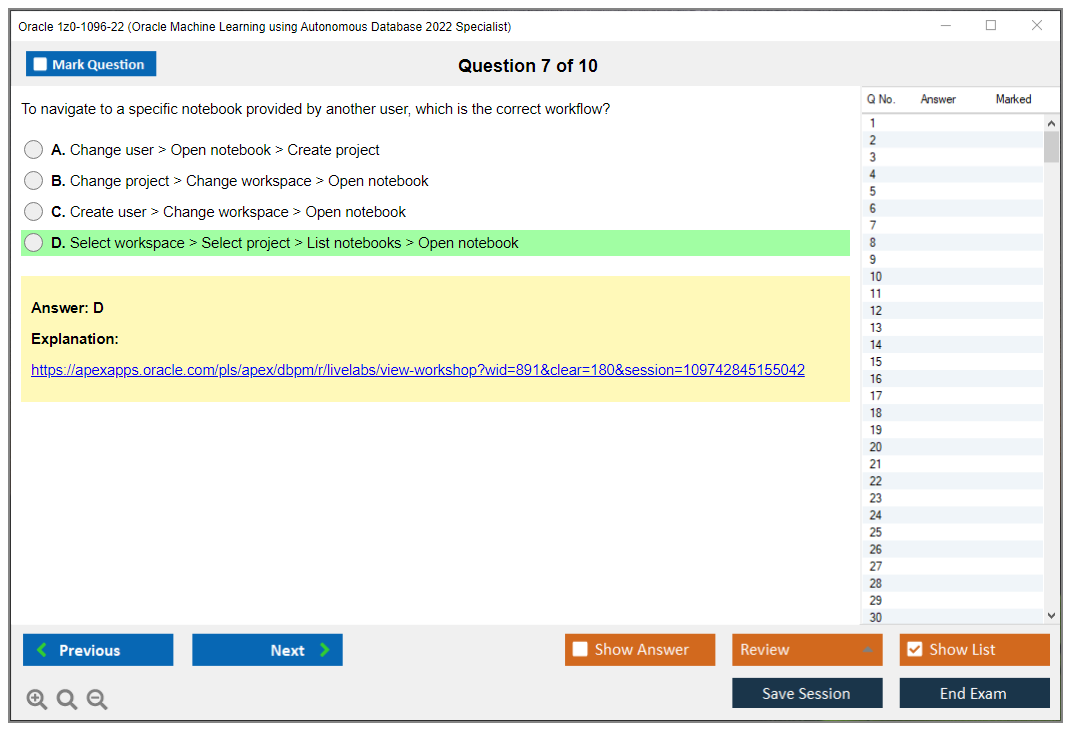The image size is (1075, 735).
Task: Open the apexapps.oracle.com explanation link
Action: [417, 369]
